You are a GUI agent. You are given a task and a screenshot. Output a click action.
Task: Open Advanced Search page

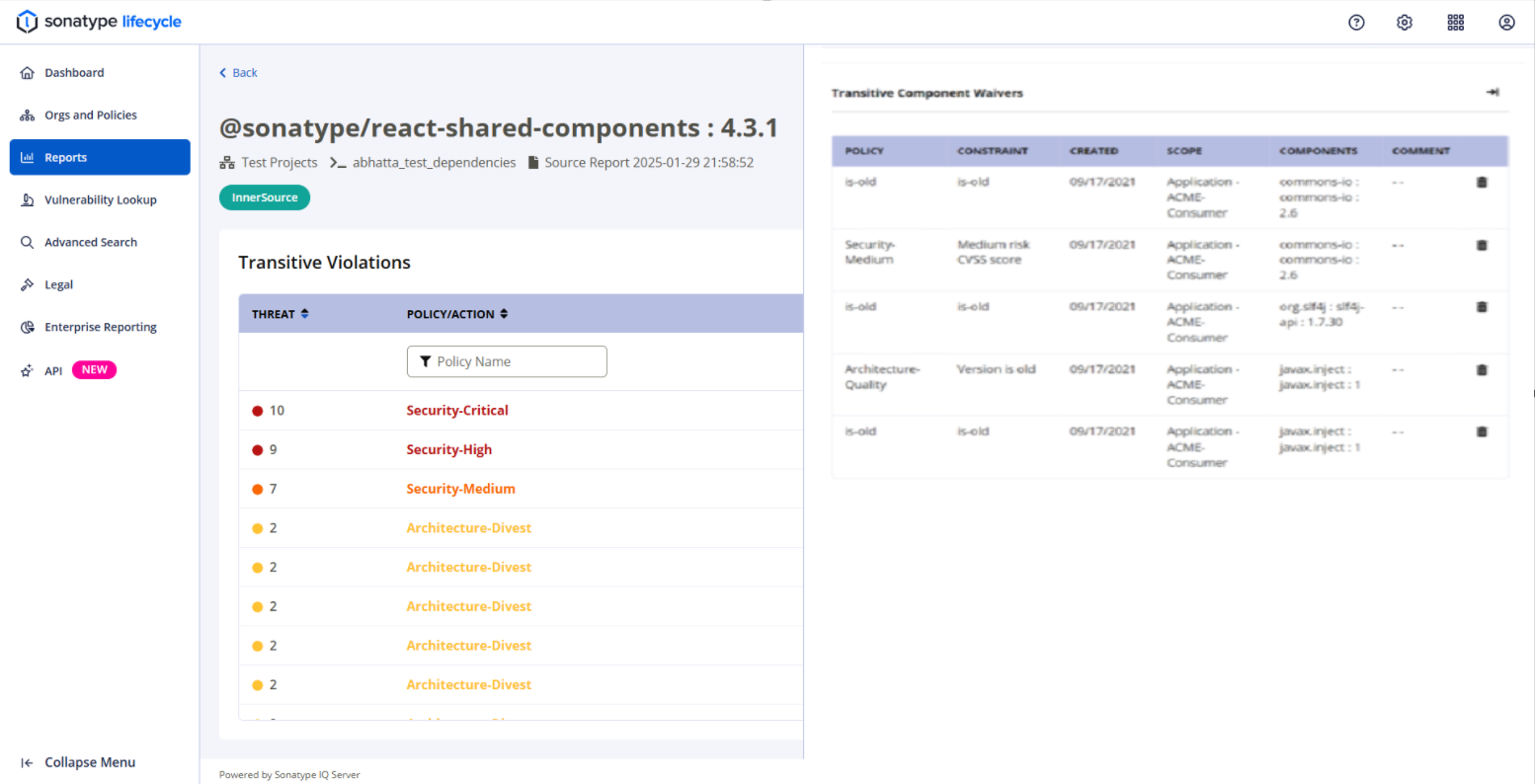100,242
